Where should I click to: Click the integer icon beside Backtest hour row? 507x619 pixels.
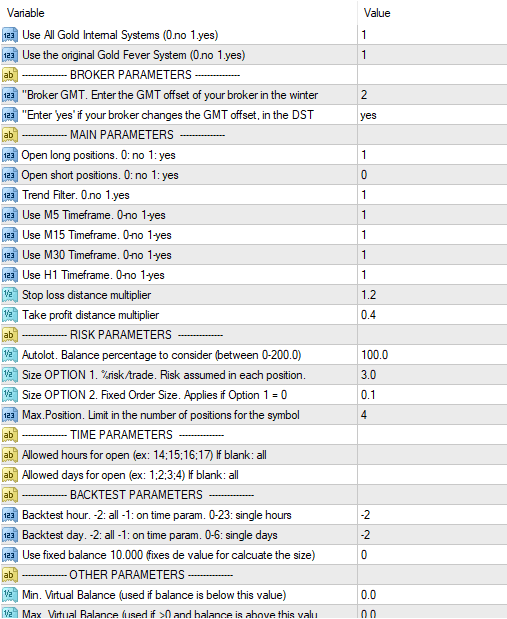(9, 515)
